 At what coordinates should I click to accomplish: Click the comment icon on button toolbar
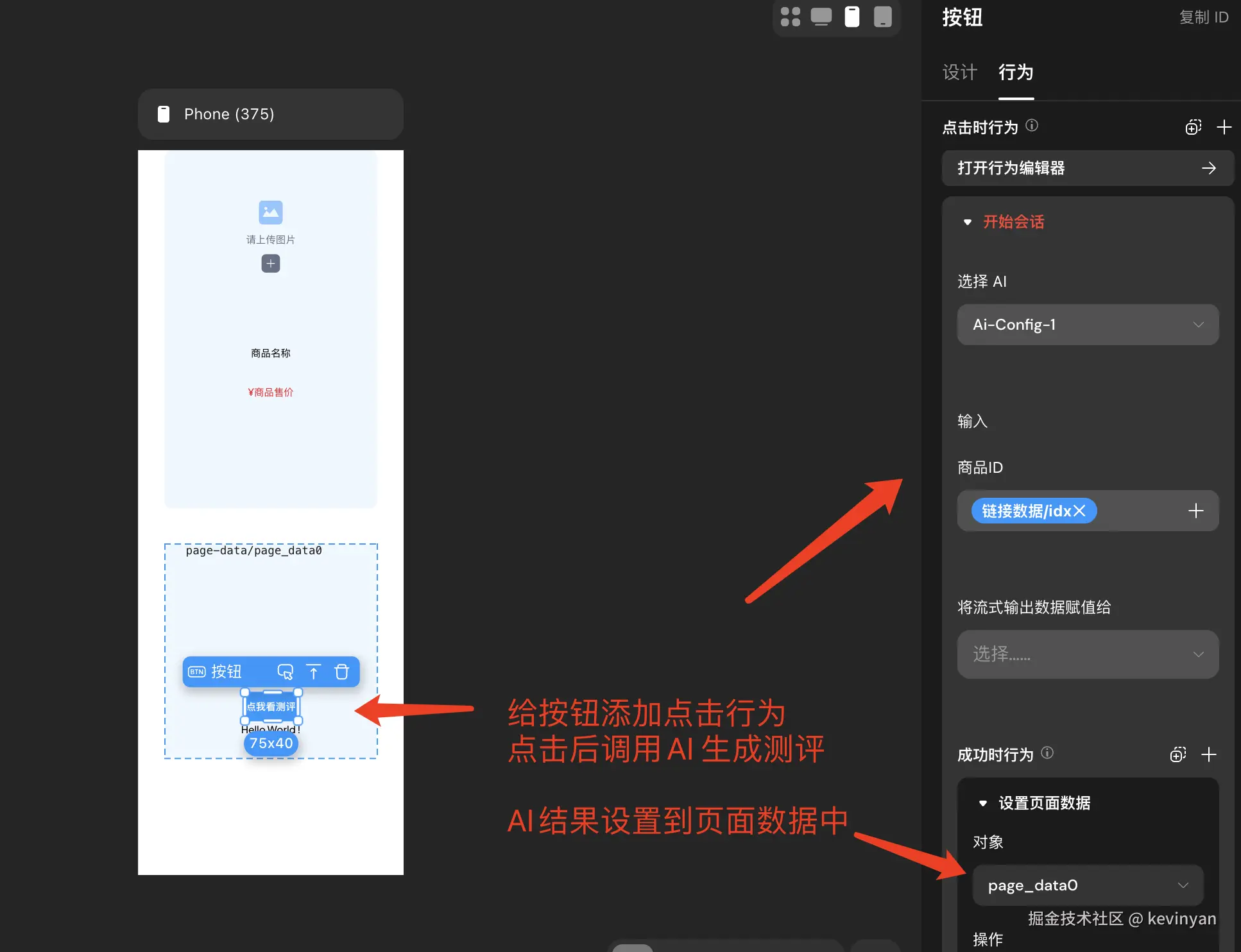pyautogui.click(x=285, y=672)
